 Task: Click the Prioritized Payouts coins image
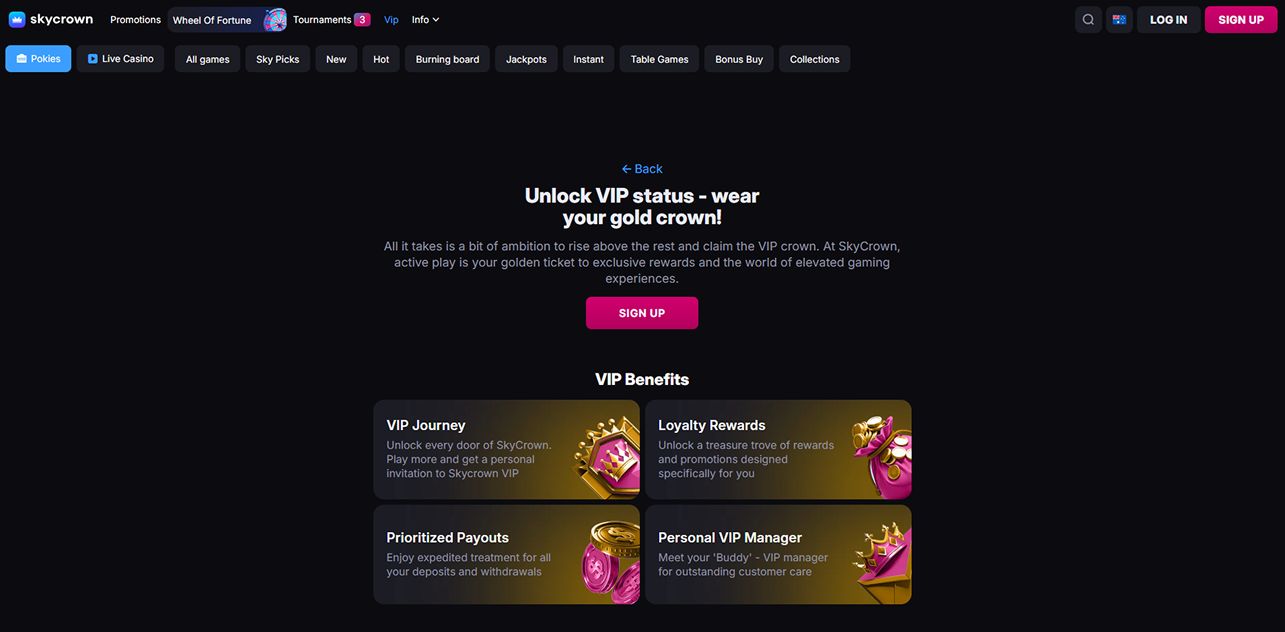pyautogui.click(x=611, y=562)
